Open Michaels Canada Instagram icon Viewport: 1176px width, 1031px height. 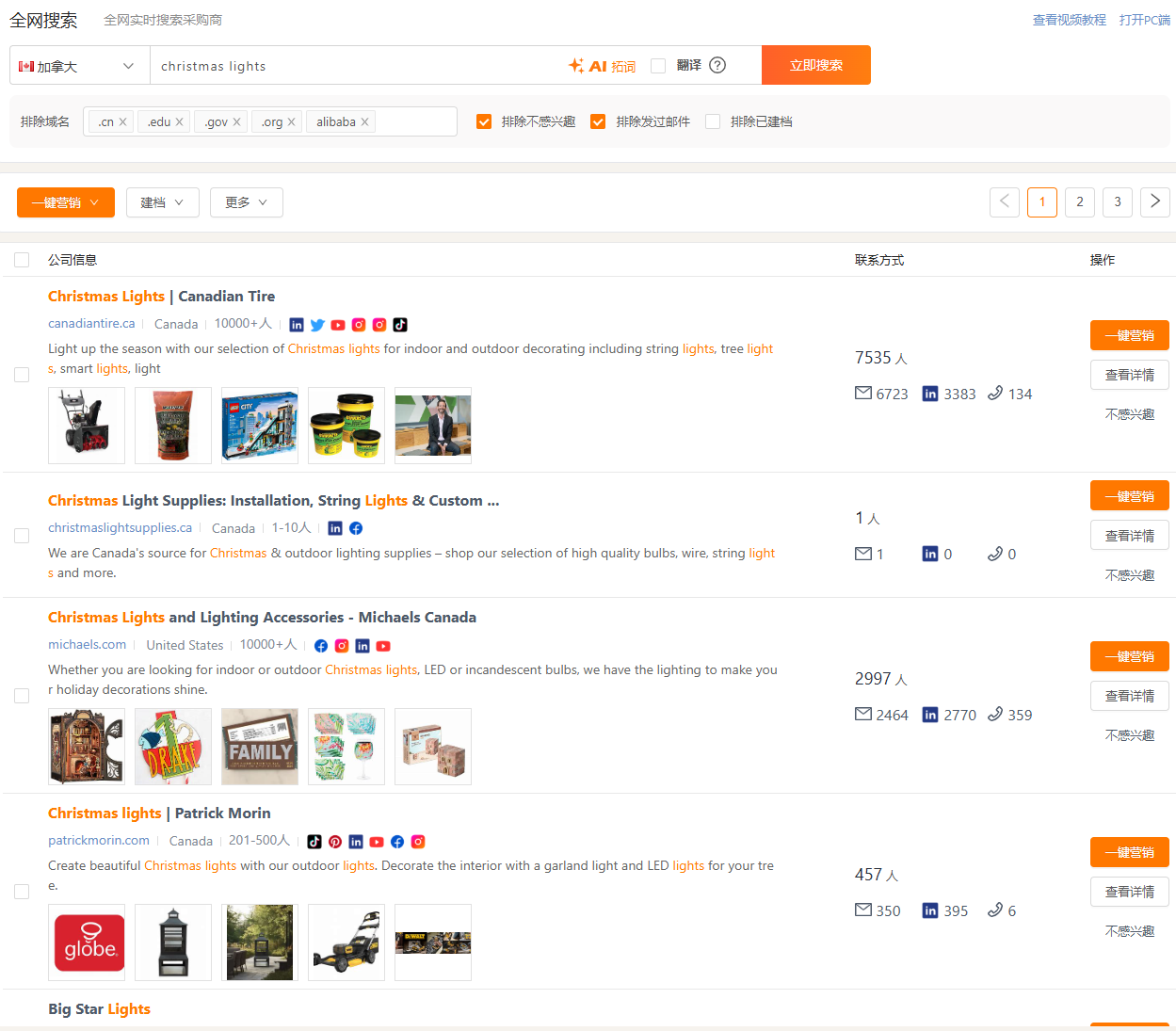(342, 646)
